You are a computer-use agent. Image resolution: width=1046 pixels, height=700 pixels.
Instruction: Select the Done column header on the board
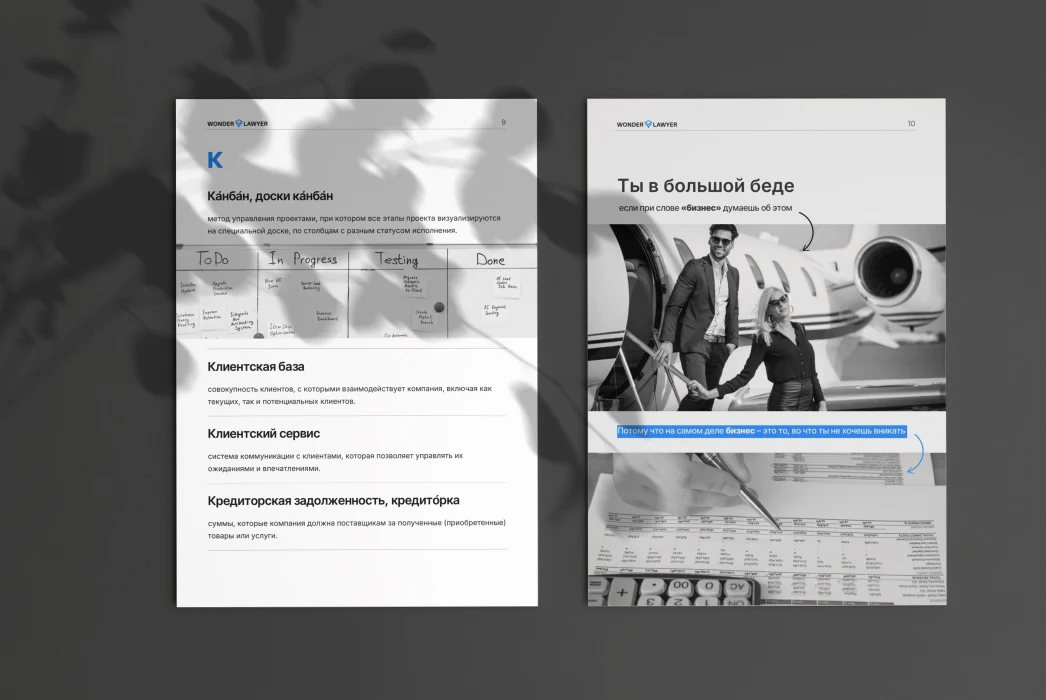click(x=490, y=259)
